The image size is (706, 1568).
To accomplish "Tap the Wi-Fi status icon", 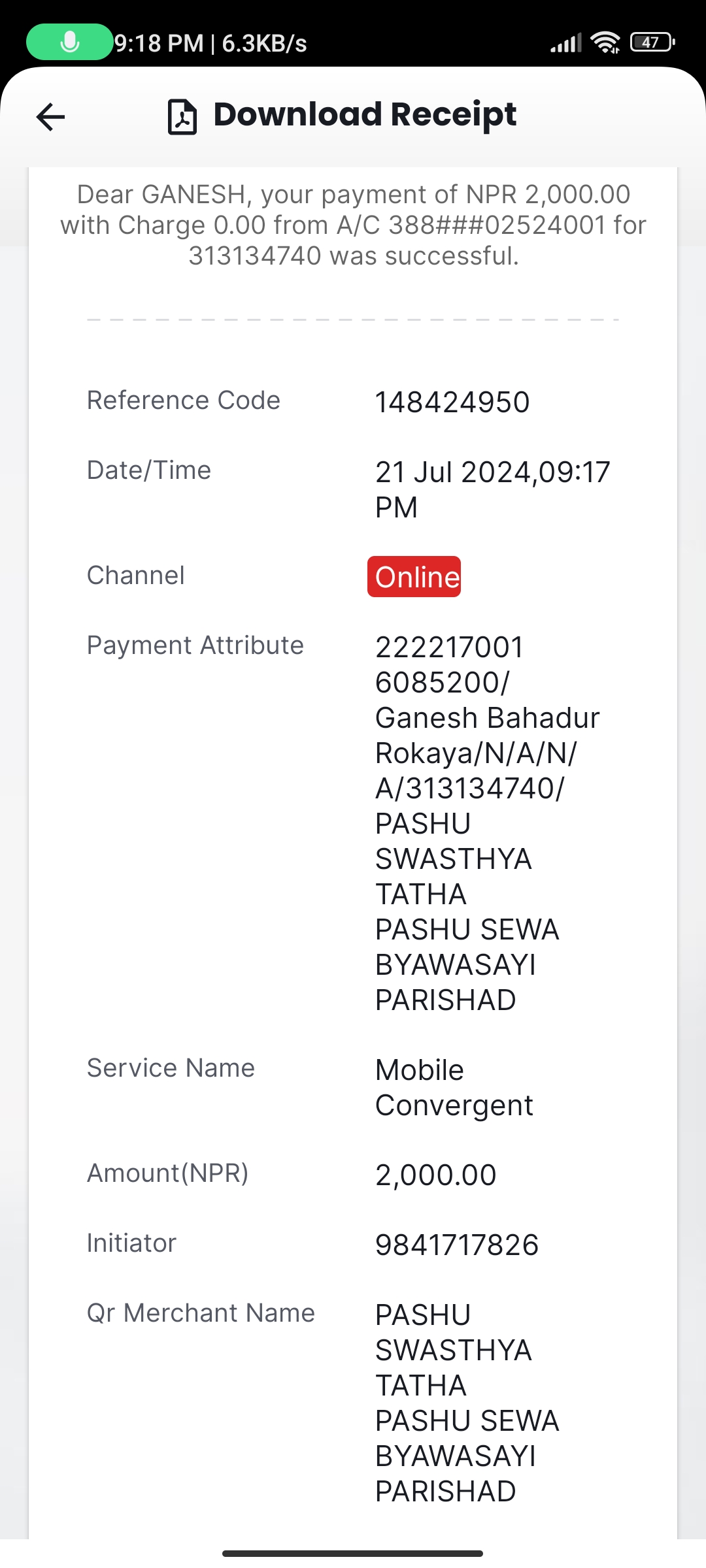I will (x=605, y=43).
